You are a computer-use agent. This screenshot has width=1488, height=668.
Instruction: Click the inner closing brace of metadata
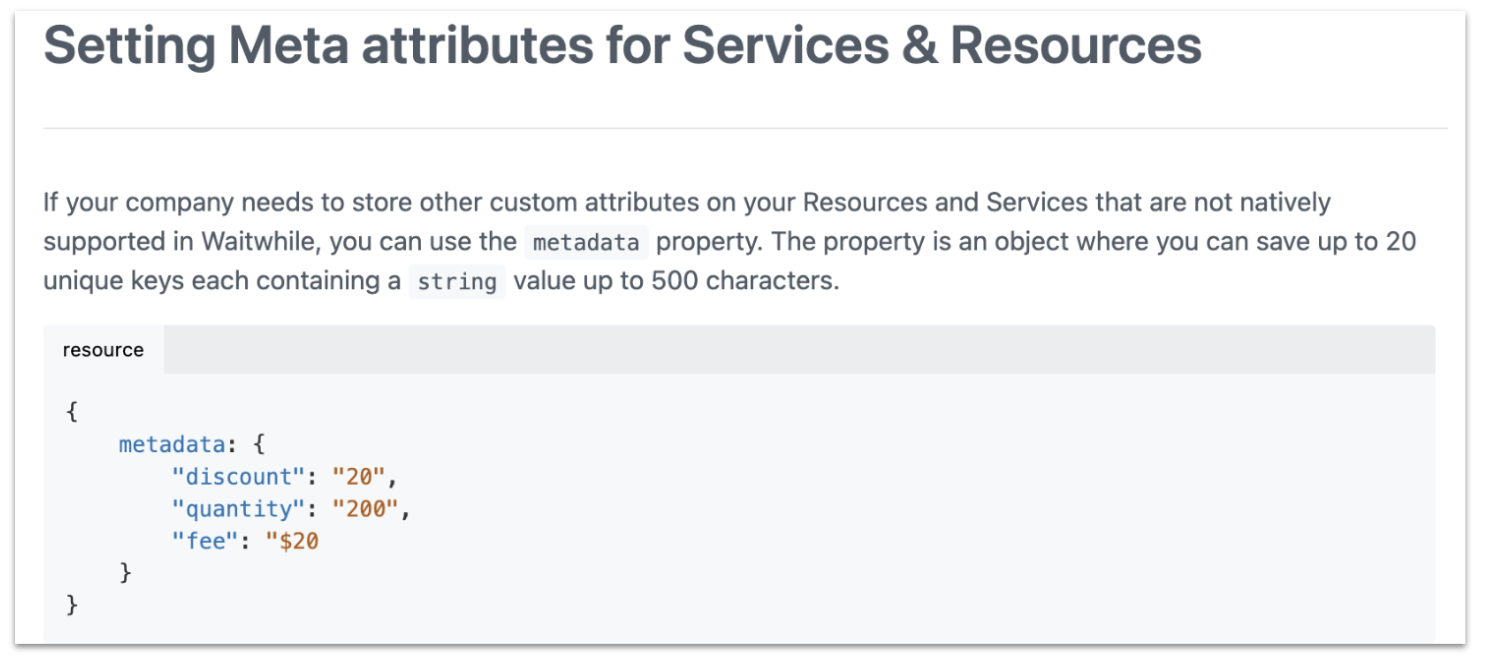tap(125, 572)
